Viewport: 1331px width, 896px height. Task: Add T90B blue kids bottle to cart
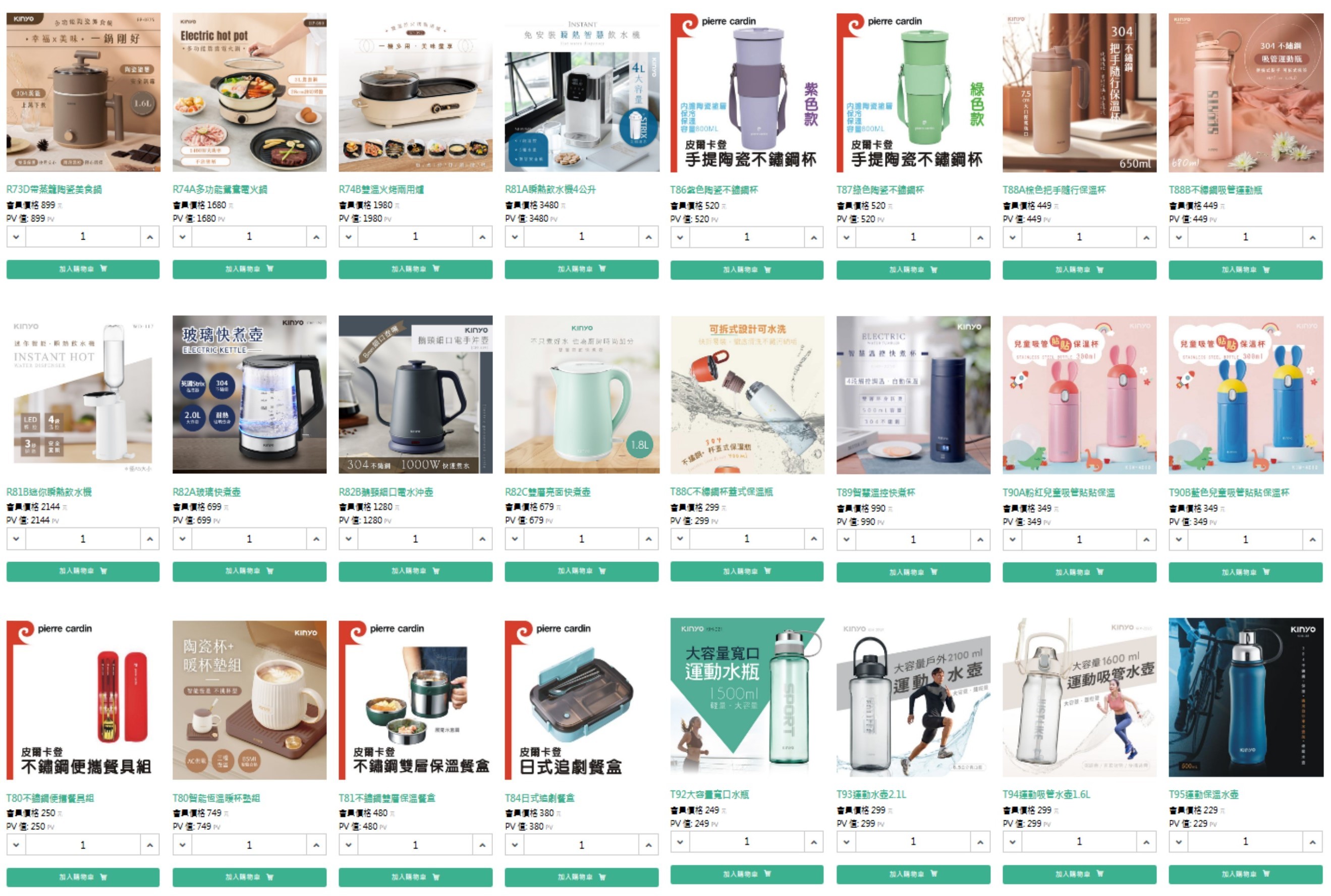1245,572
